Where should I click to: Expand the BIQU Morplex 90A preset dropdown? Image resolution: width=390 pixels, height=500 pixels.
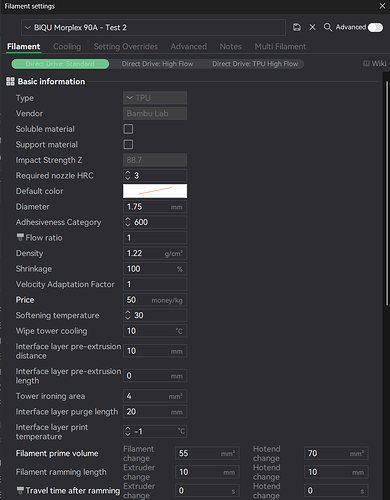pos(153,28)
